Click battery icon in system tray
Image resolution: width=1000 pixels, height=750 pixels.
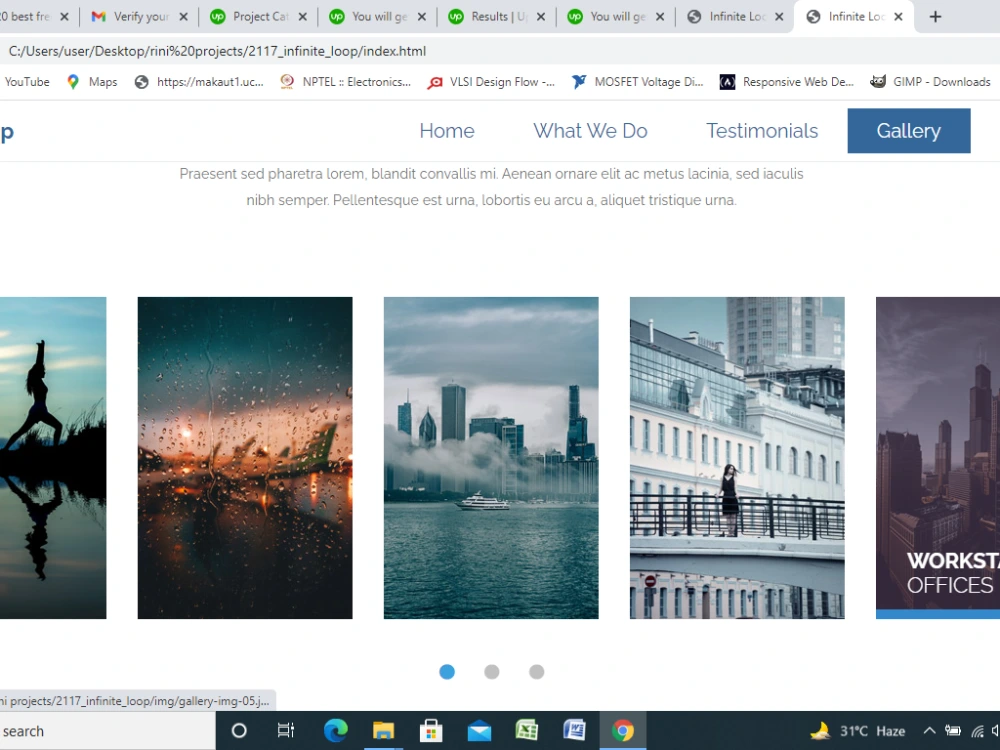click(x=953, y=731)
